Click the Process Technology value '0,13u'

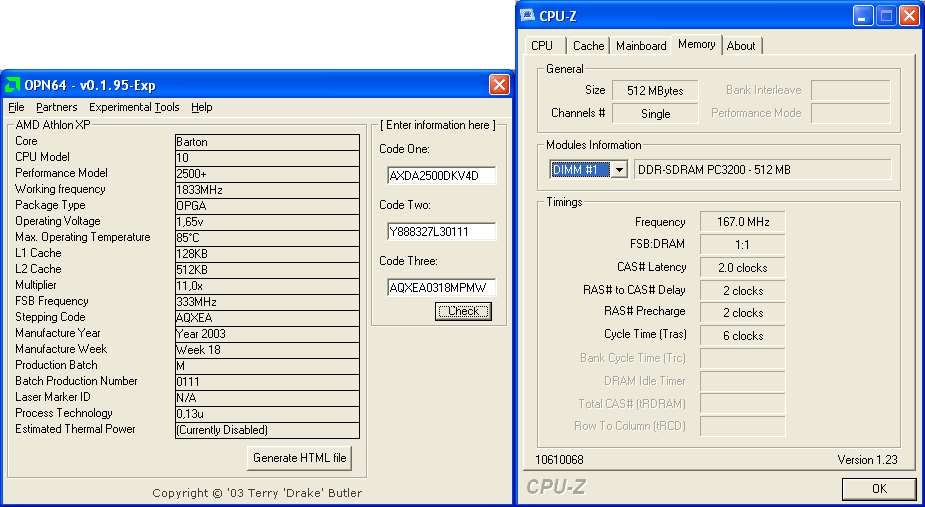point(267,414)
